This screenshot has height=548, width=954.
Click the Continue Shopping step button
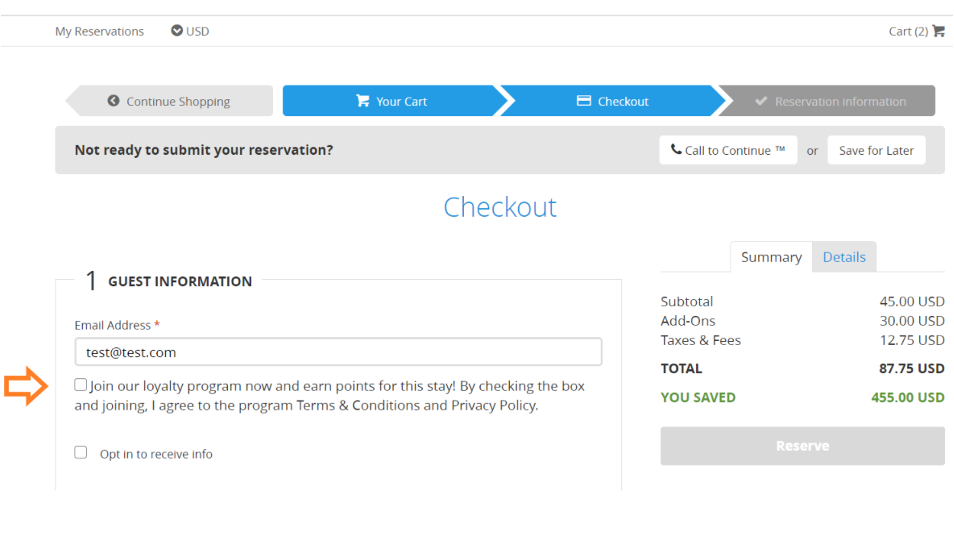[170, 101]
